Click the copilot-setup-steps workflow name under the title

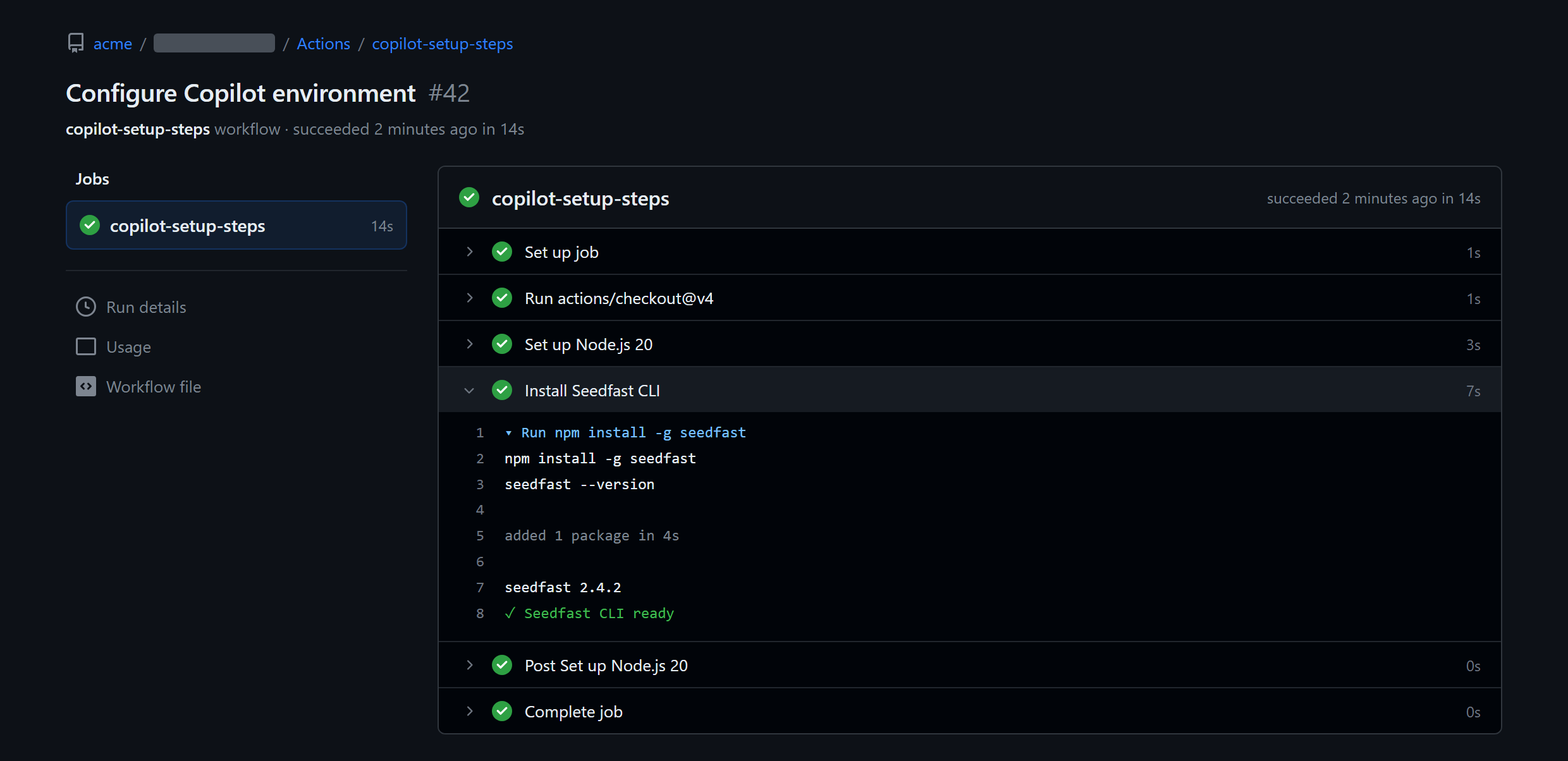coord(138,129)
